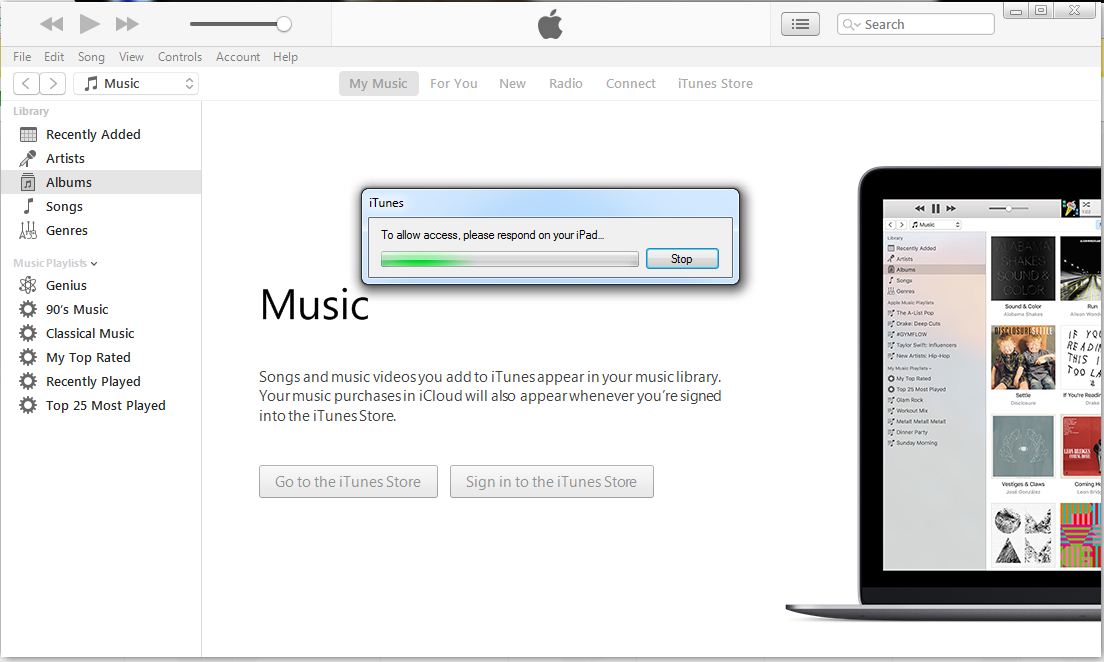Image resolution: width=1104 pixels, height=662 pixels.
Task: Select the Genres guitar icon
Action: (28, 230)
